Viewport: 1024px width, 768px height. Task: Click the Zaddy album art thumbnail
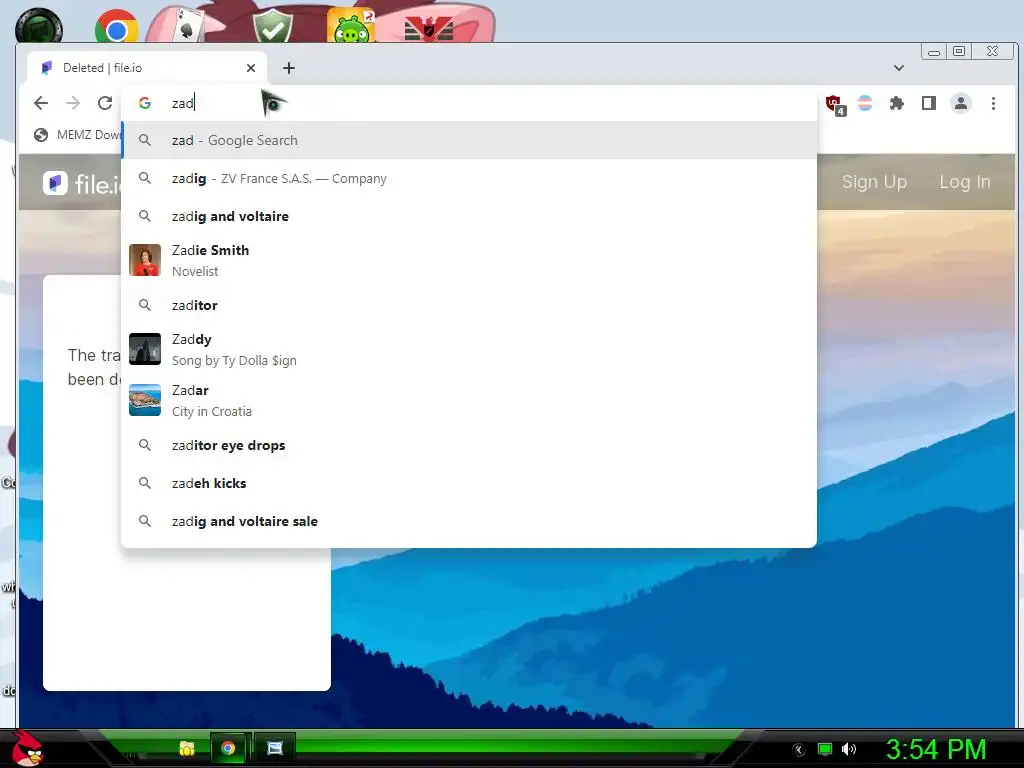point(145,349)
